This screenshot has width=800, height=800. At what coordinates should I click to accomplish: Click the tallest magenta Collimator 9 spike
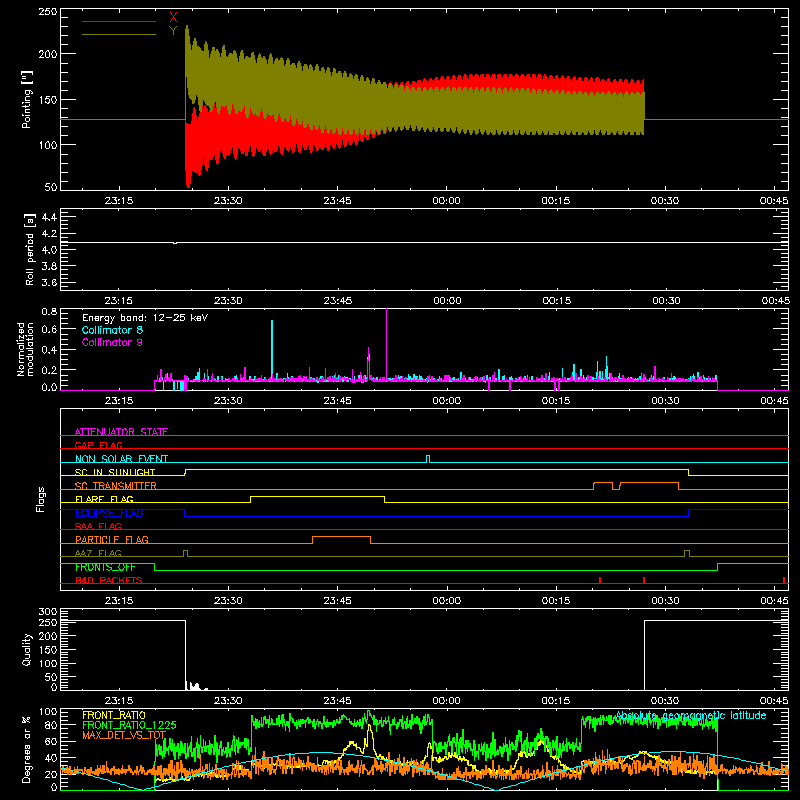(387, 344)
